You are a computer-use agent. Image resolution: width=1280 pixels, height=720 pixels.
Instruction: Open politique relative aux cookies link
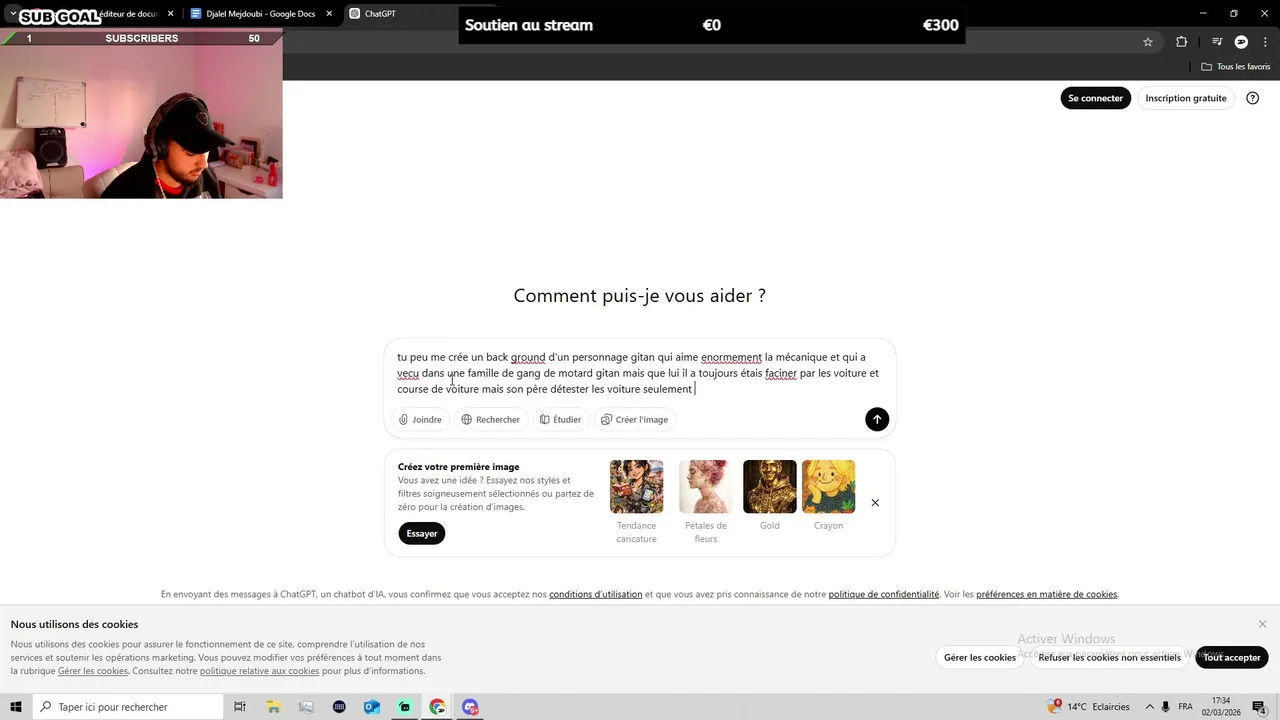point(259,671)
